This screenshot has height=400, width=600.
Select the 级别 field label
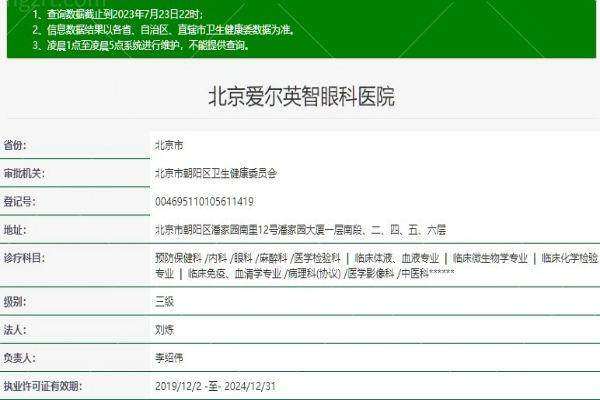coord(15,302)
